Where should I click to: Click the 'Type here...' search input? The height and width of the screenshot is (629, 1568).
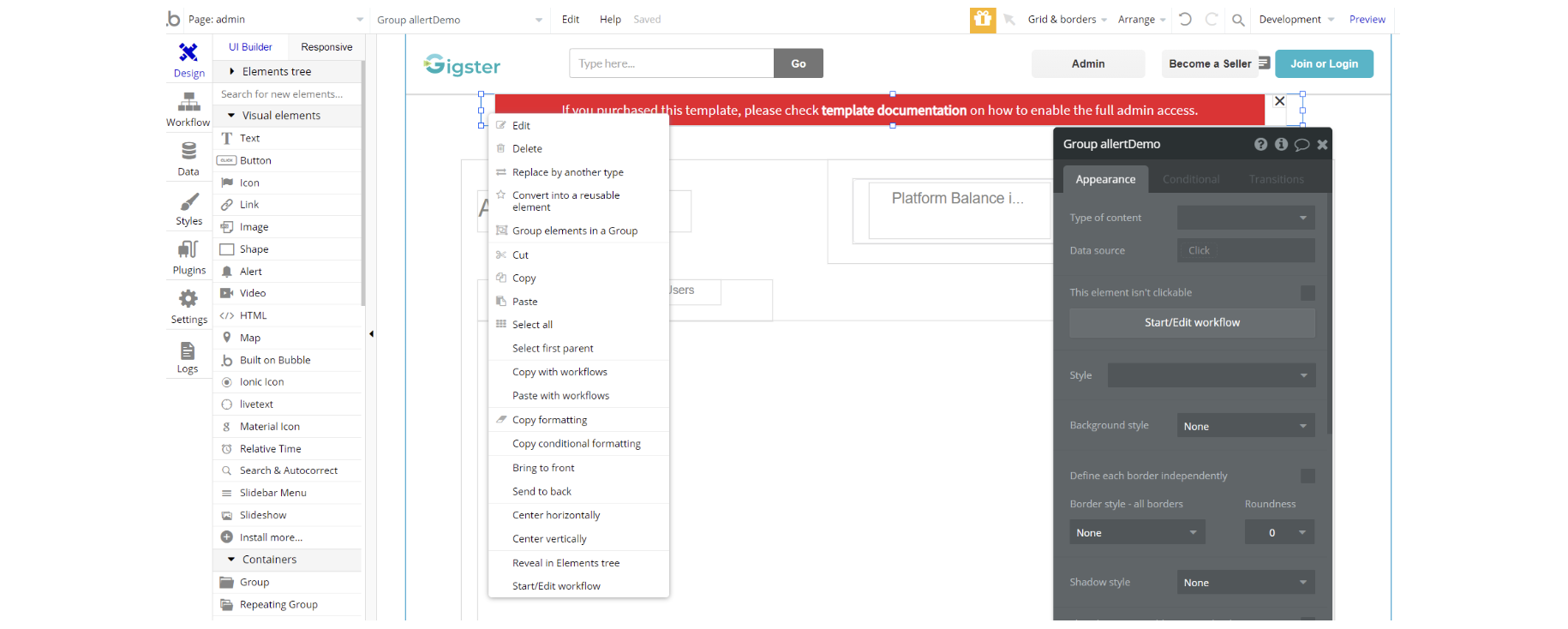coord(672,63)
